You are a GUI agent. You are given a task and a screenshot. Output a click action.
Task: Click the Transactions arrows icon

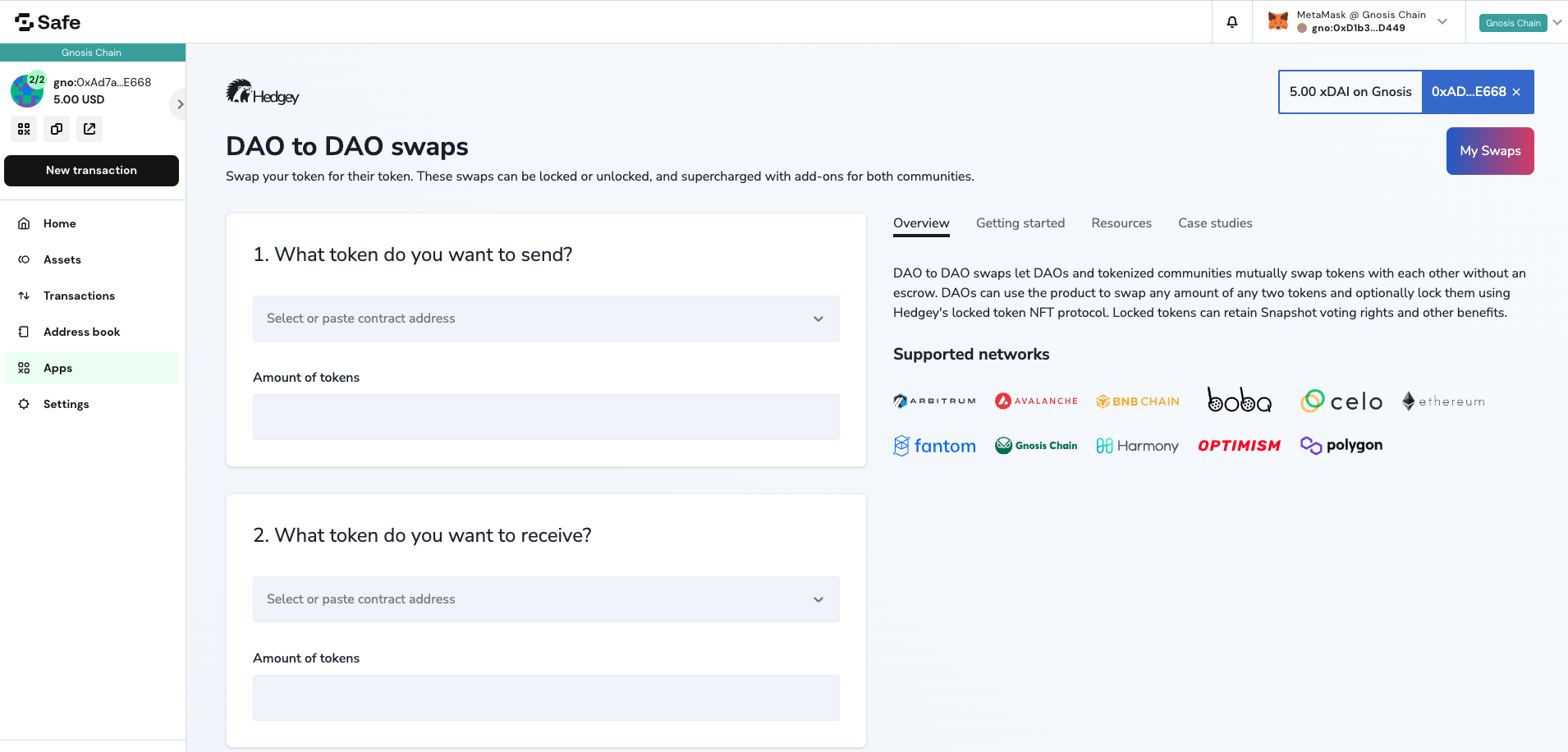click(x=24, y=296)
